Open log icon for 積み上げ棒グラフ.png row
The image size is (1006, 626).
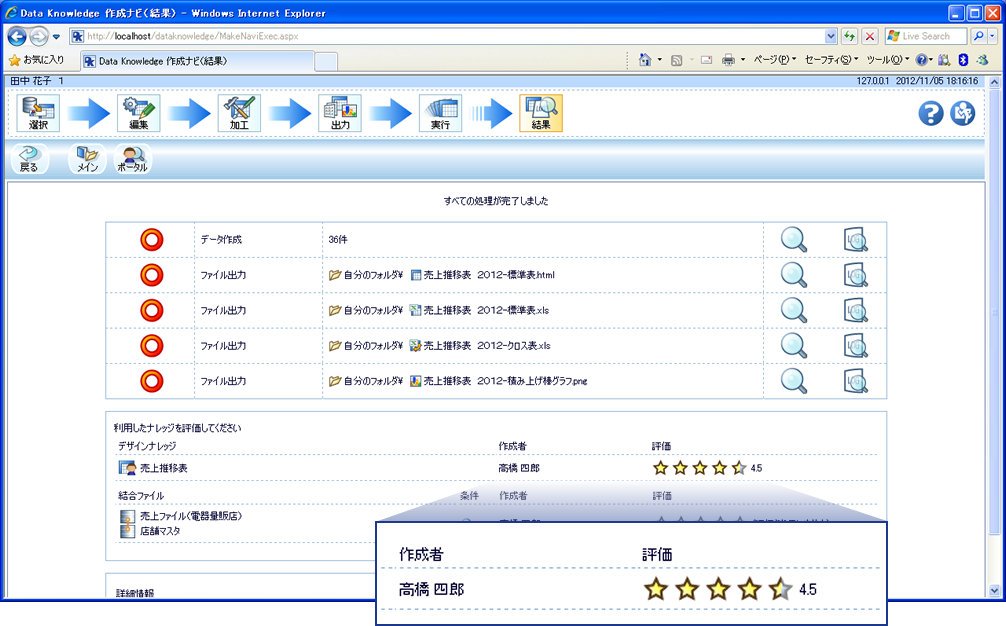[855, 381]
